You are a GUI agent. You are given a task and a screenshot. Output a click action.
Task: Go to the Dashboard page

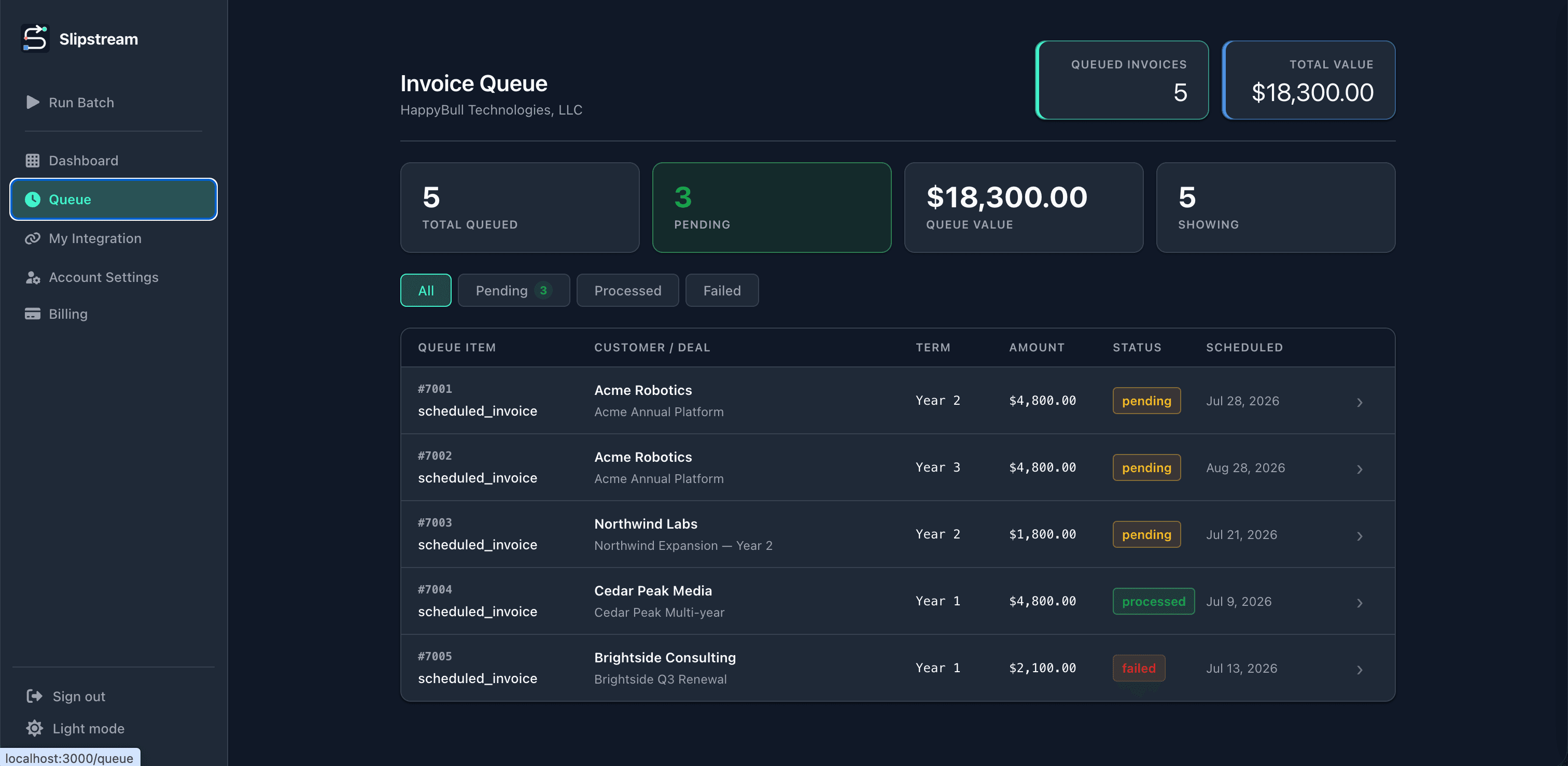pyautogui.click(x=113, y=161)
